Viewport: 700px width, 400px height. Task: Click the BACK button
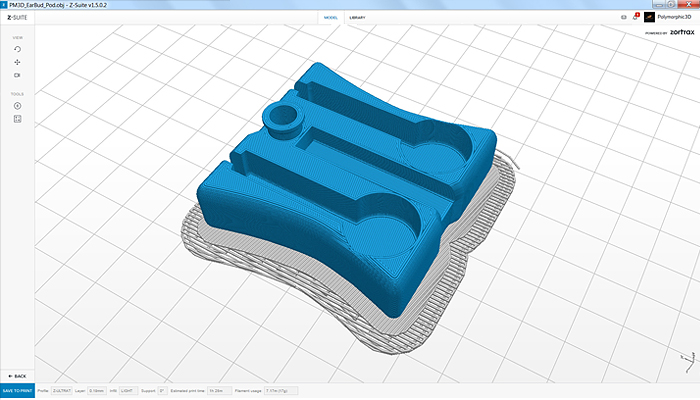point(17,376)
